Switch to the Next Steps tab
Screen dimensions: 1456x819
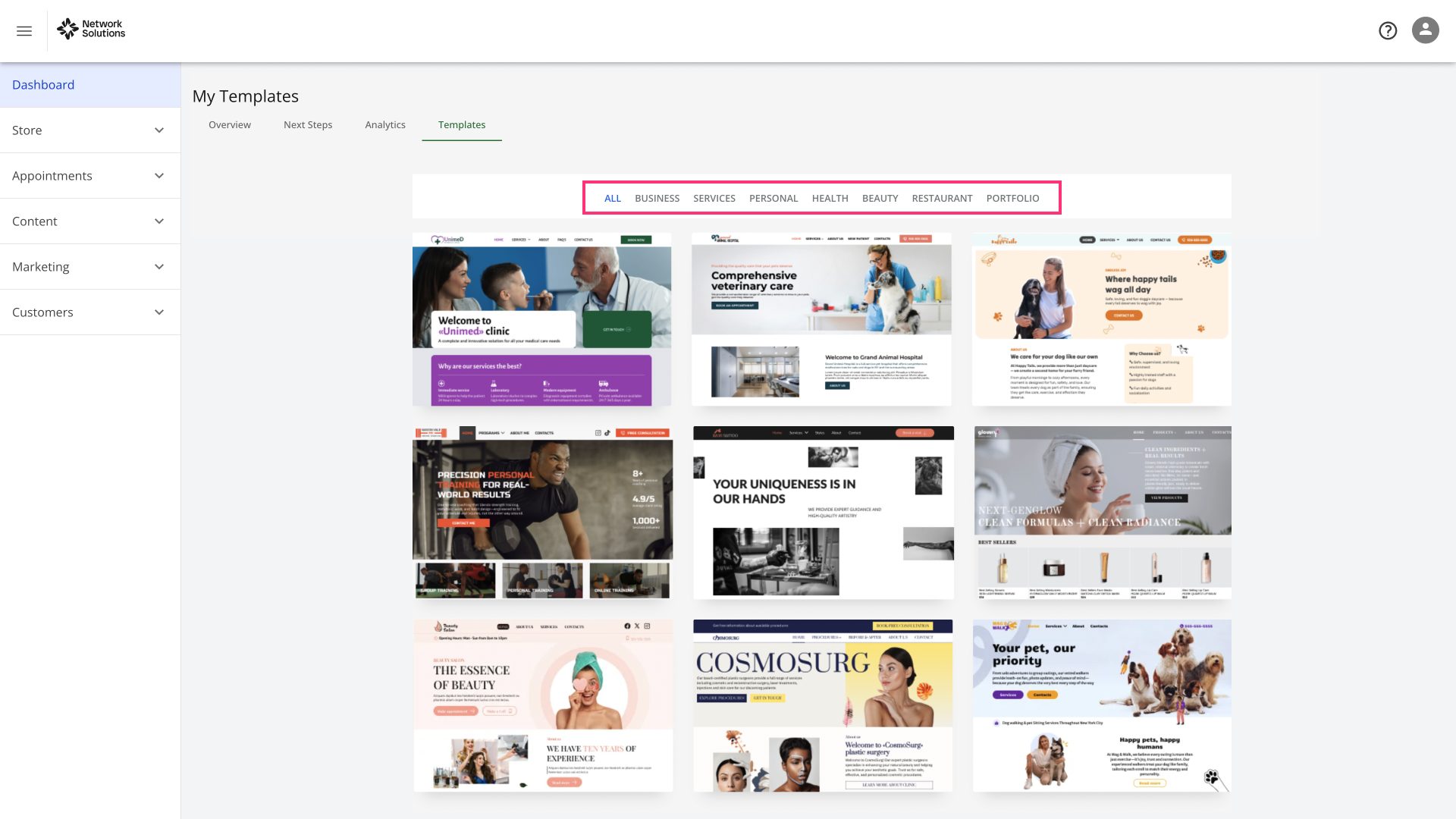click(308, 125)
